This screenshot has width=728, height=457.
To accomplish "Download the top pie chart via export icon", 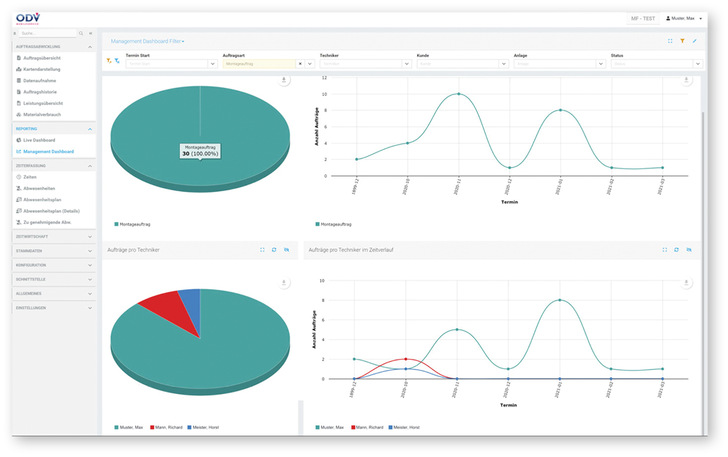I will coord(284,79).
